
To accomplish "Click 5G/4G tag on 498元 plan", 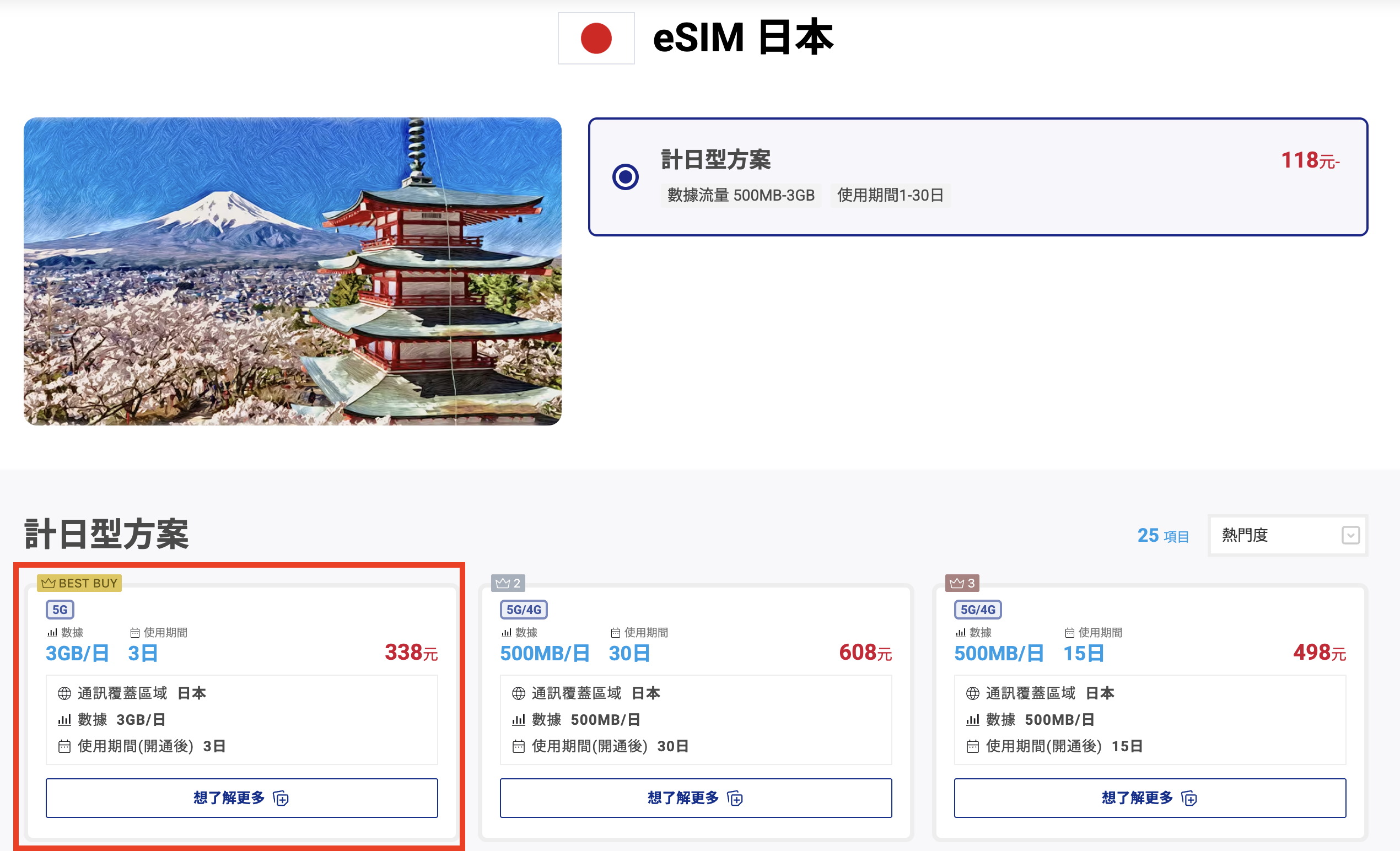I will pyautogui.click(x=977, y=610).
